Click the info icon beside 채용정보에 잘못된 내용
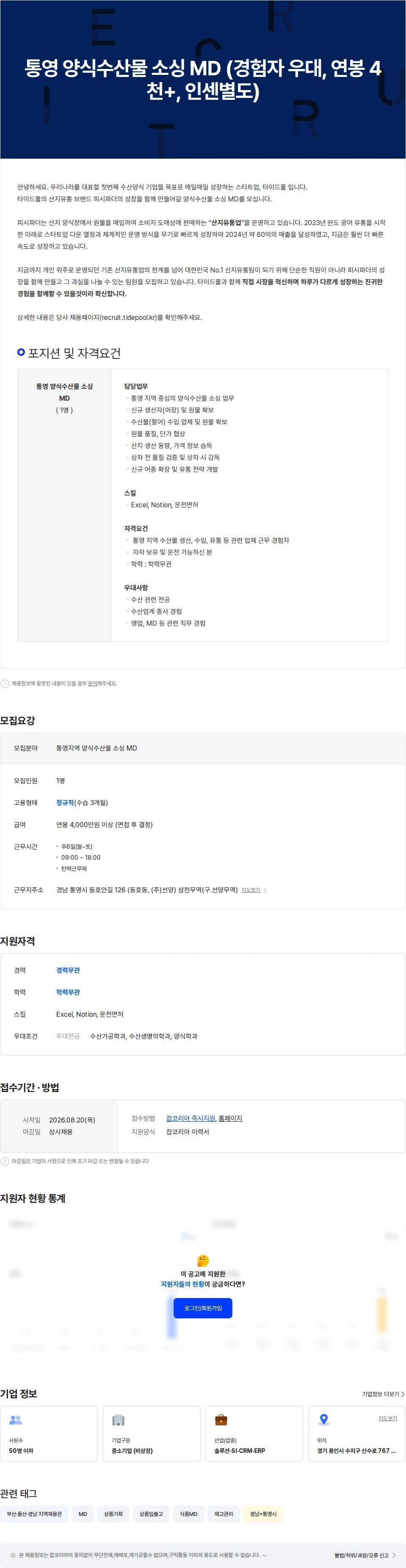Image resolution: width=406 pixels, height=1568 pixels. (5, 684)
